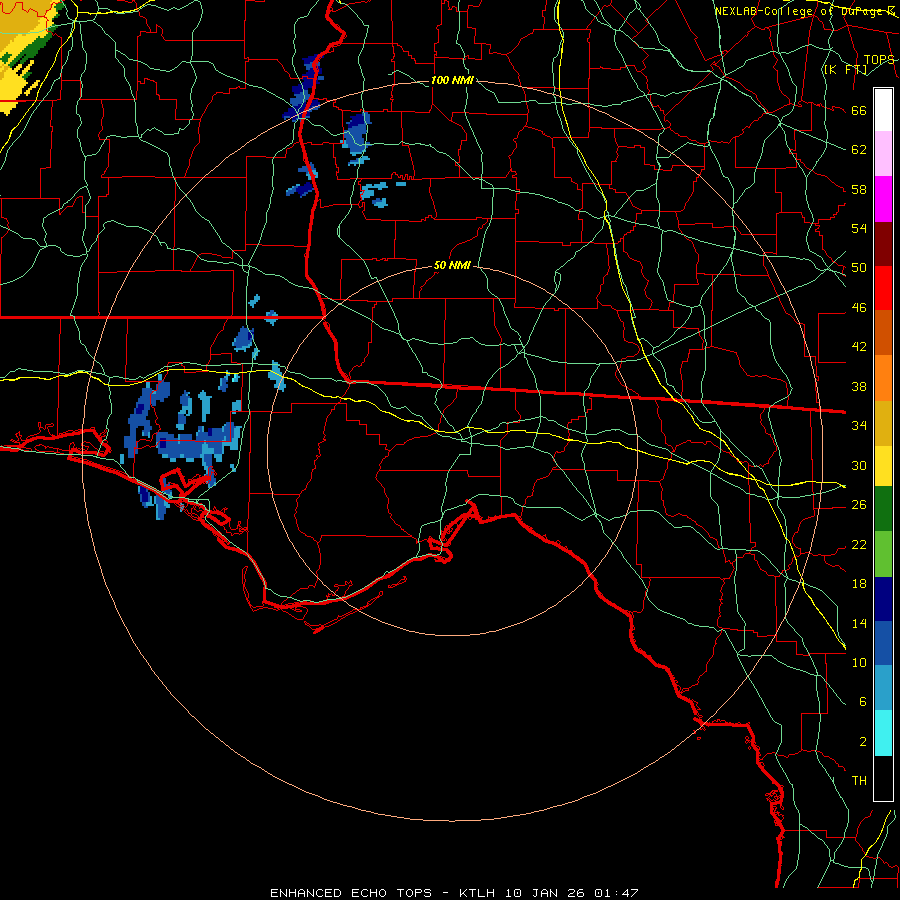The width and height of the screenshot is (900, 900).
Task: Click the black TH legend swatch
Action: click(883, 778)
